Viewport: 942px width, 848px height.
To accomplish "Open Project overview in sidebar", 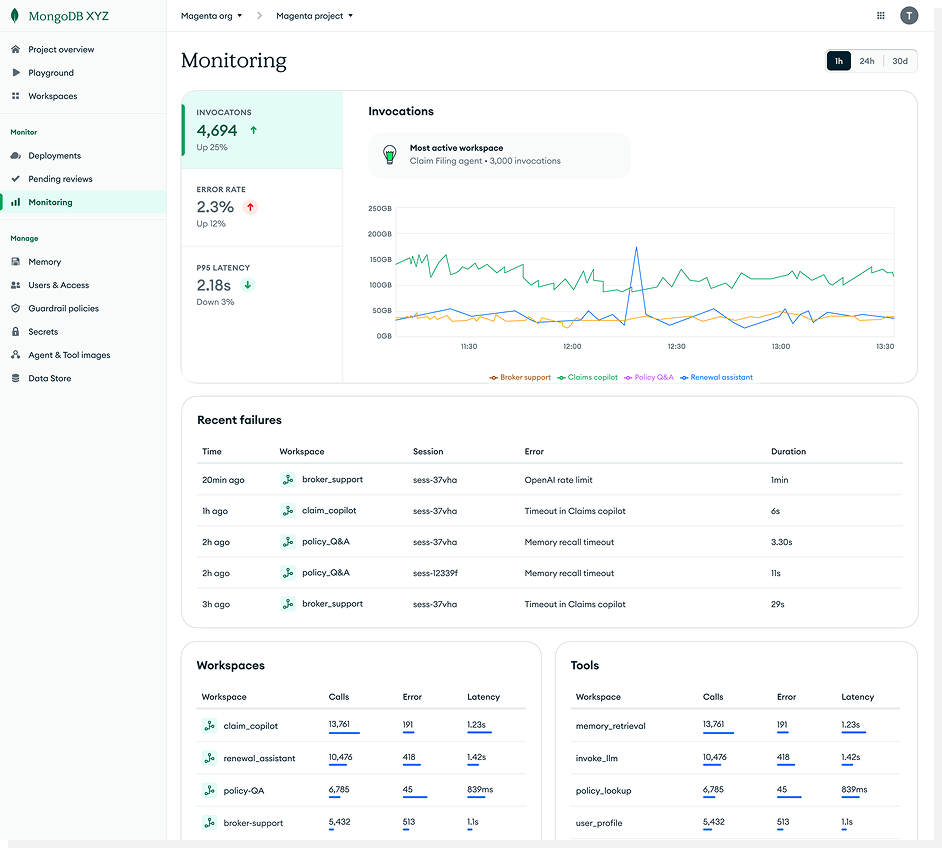I will tap(61, 49).
